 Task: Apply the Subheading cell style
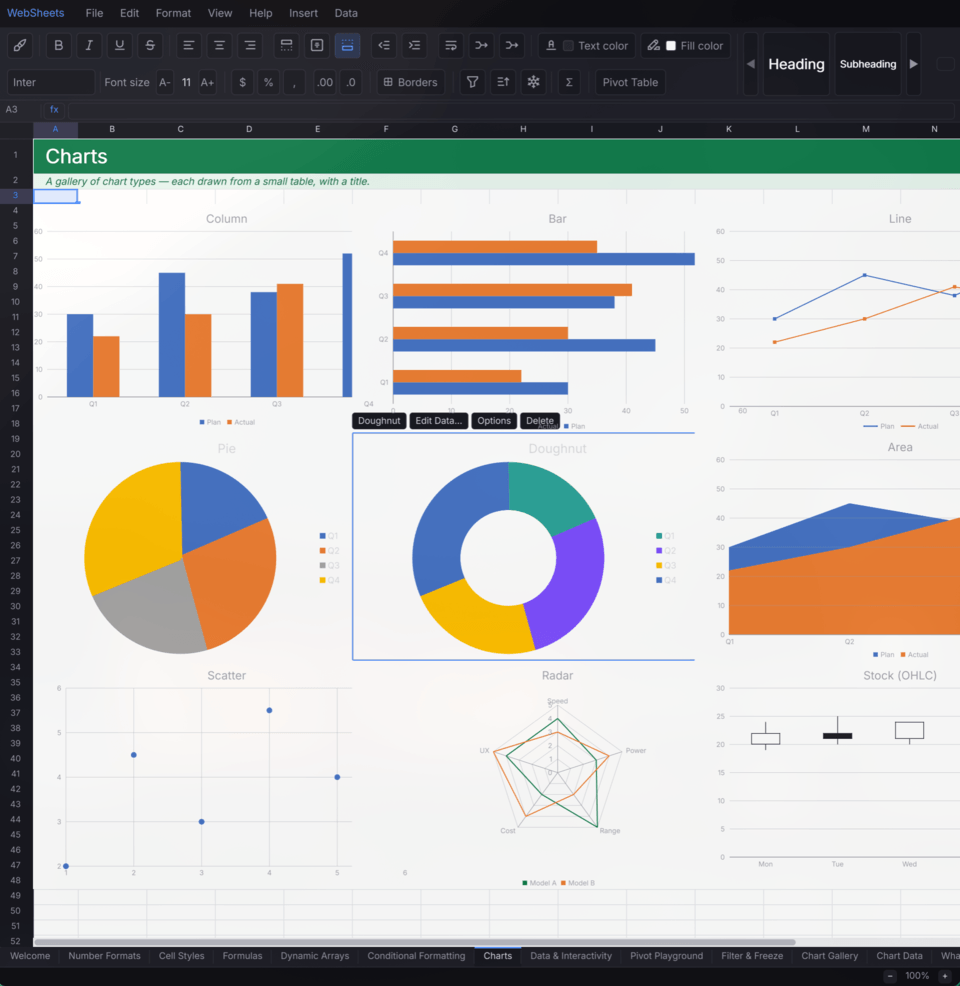(x=868, y=64)
